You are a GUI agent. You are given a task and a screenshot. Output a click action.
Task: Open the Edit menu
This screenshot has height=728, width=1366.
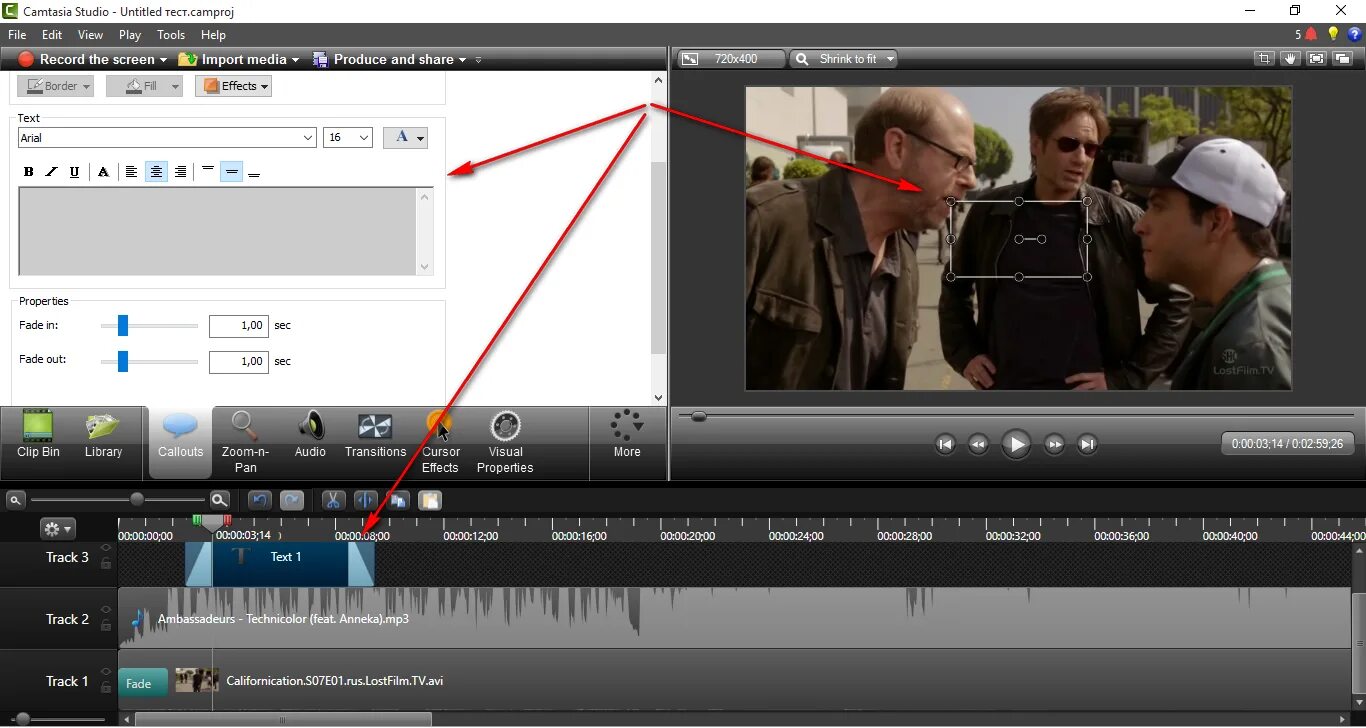52,34
